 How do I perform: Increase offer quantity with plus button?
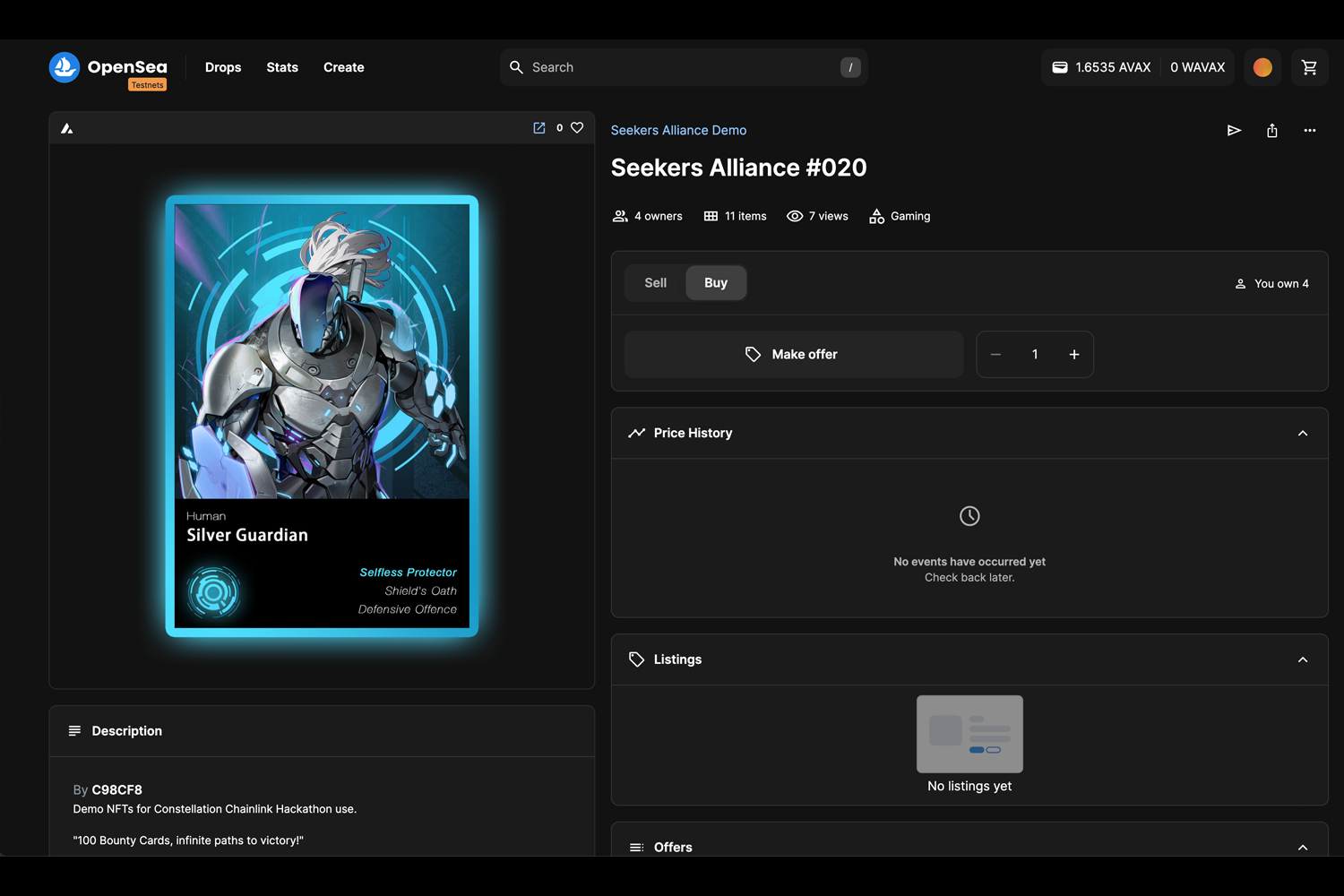tap(1074, 355)
